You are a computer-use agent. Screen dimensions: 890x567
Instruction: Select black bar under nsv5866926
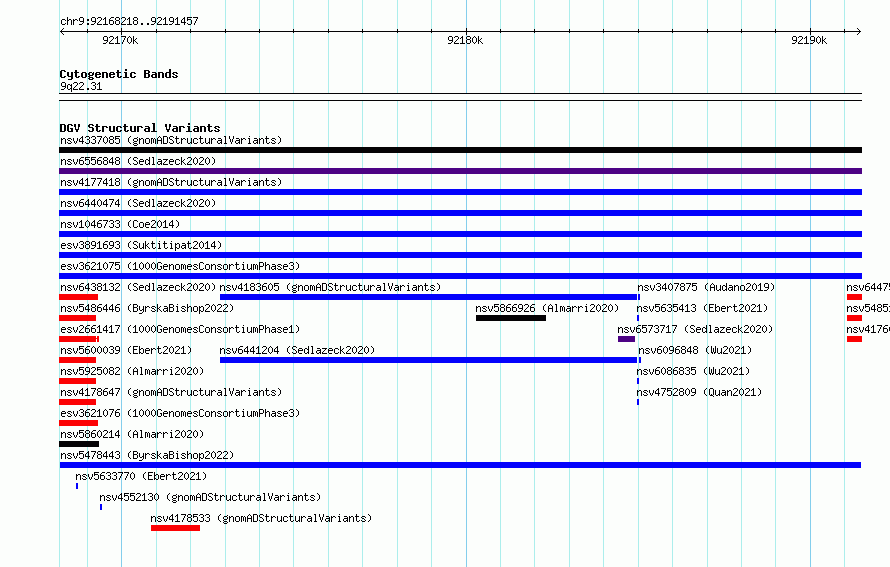click(511, 318)
